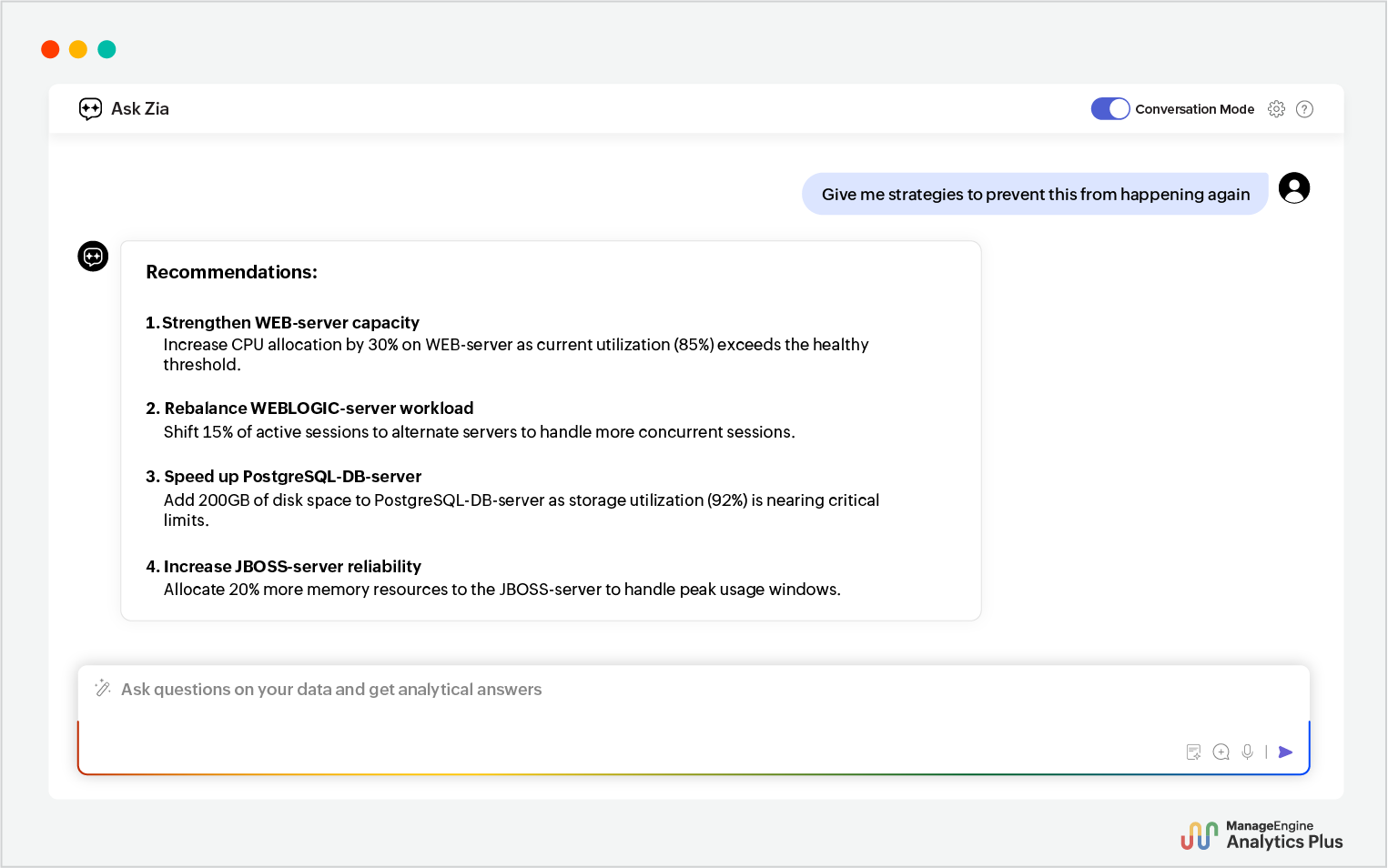Open help using the question mark icon

coord(1304,108)
